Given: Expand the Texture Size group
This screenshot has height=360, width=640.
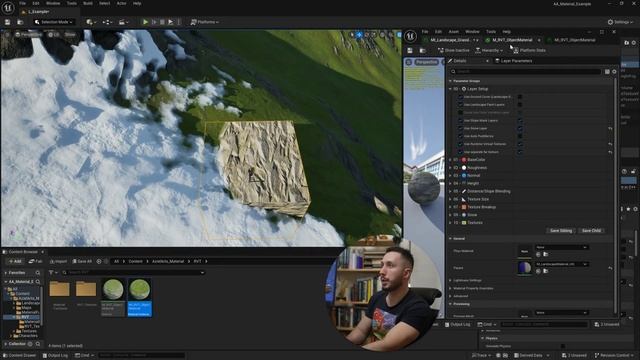Looking at the screenshot, I should click(x=451, y=199).
